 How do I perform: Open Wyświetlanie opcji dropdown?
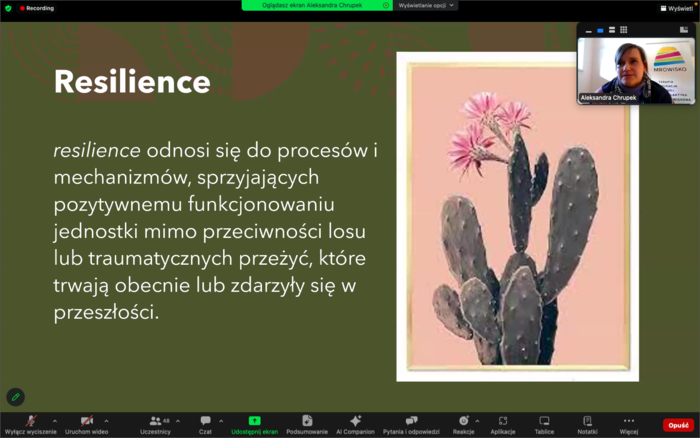(x=427, y=5)
